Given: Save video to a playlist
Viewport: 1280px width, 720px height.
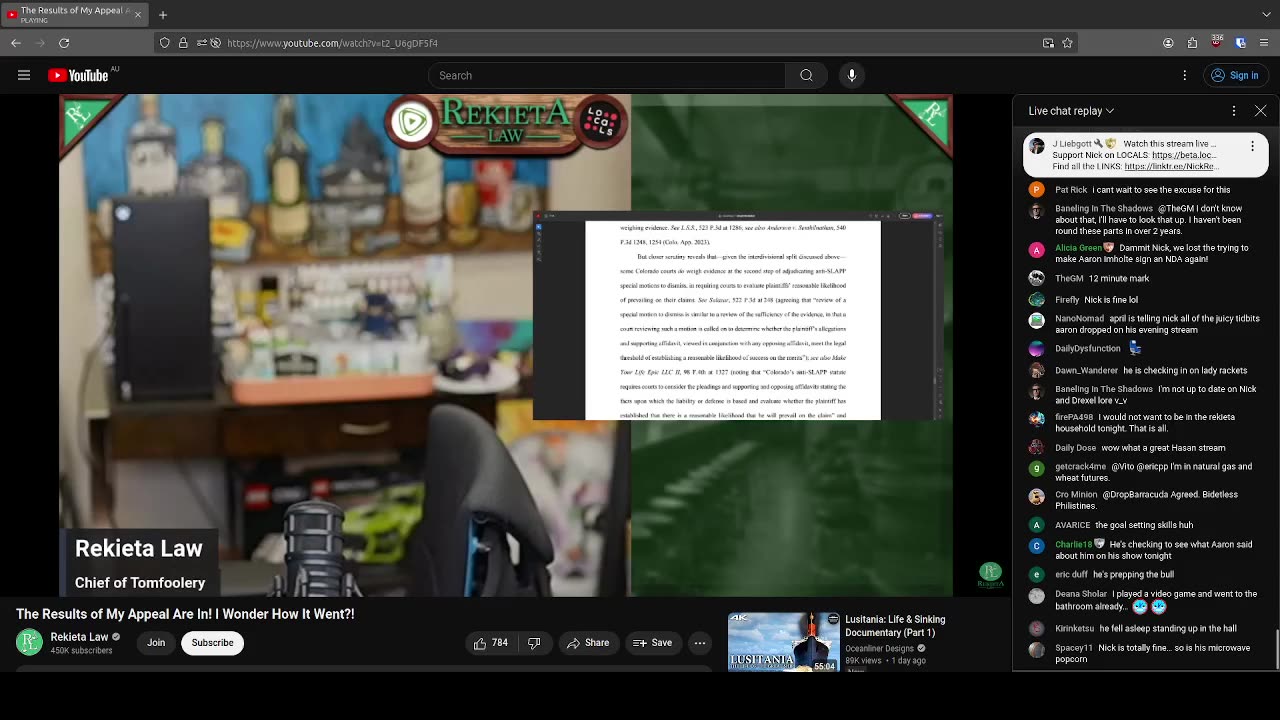Looking at the screenshot, I should pyautogui.click(x=652, y=643).
